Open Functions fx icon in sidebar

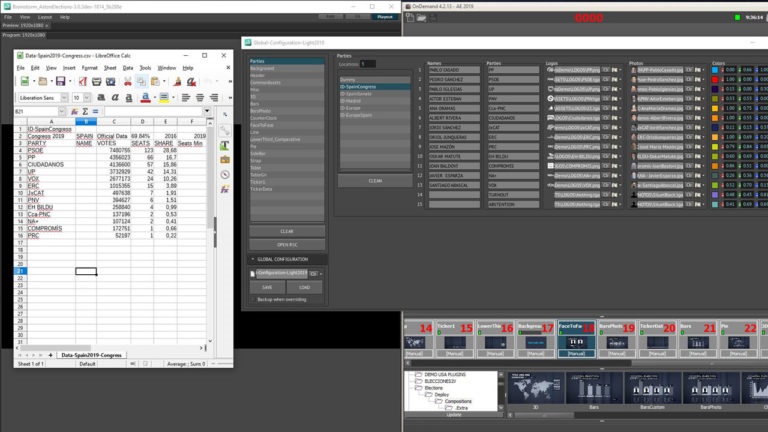point(224,189)
